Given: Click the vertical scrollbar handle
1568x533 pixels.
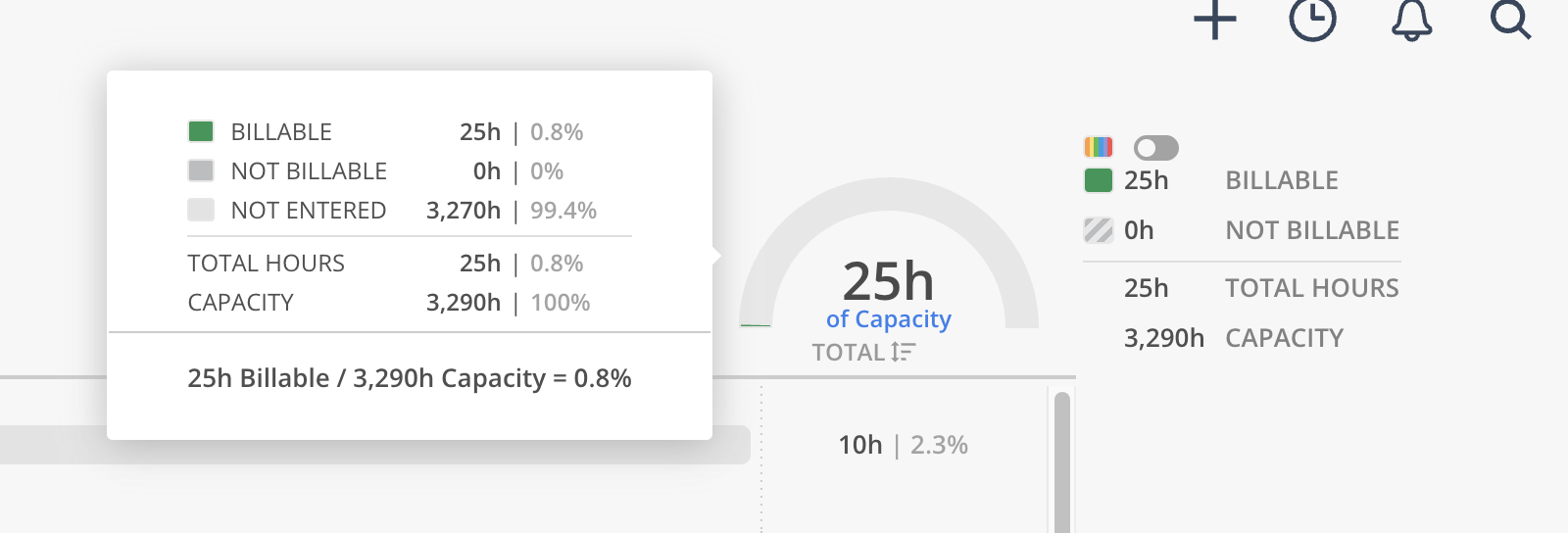Looking at the screenshot, I should (1061, 460).
